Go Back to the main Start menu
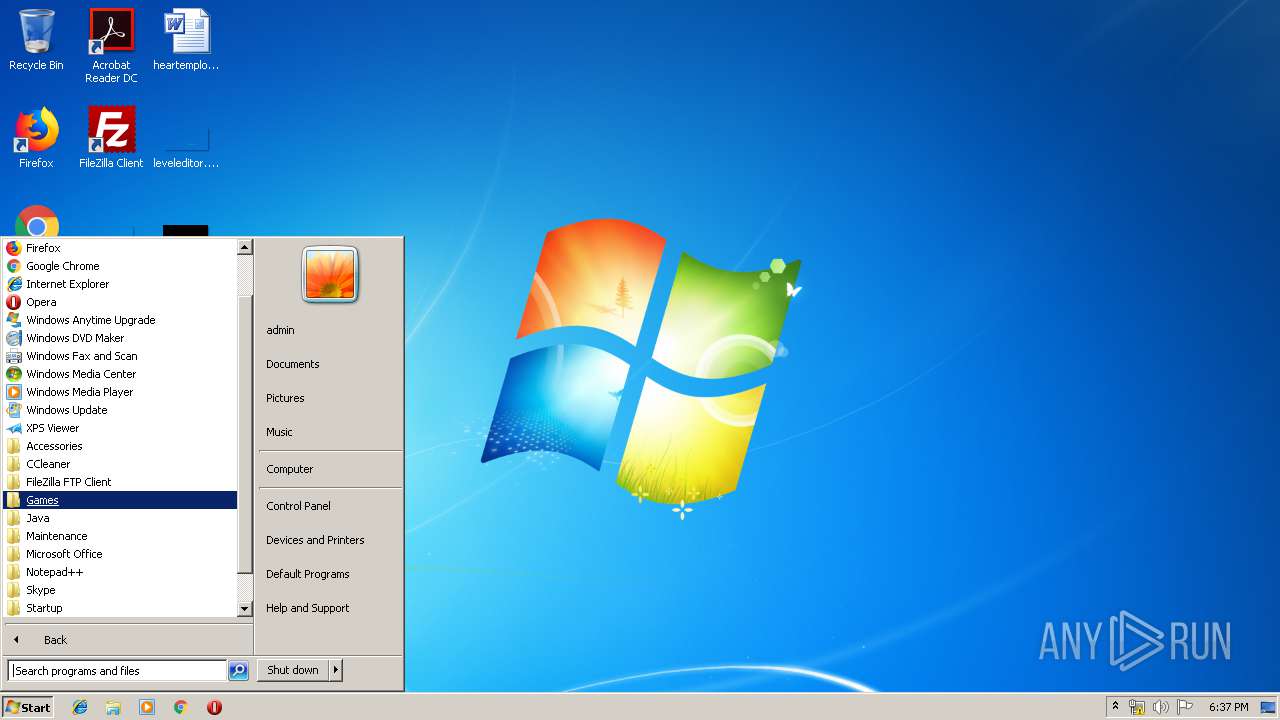 (x=128, y=640)
